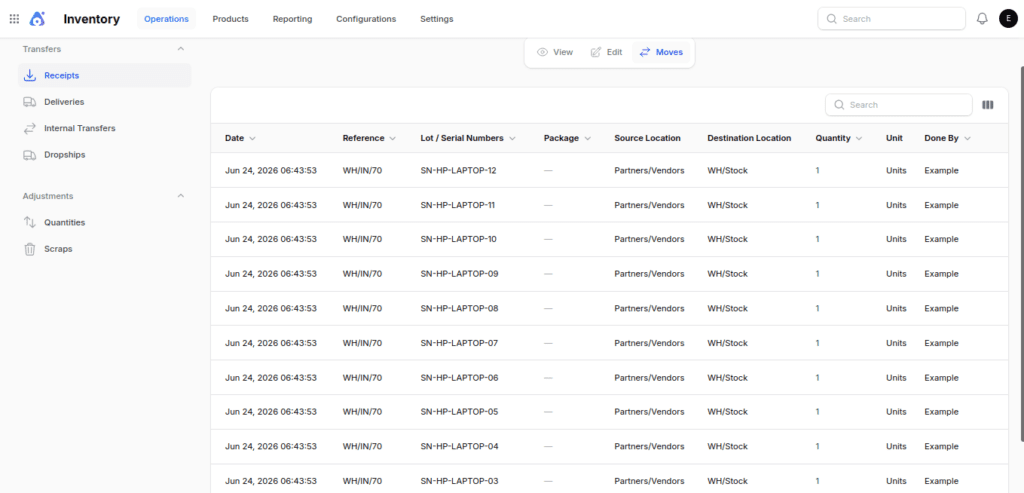Viewport: 1024px width, 493px height.
Task: Click the eye icon beside View
Action: (x=542, y=52)
